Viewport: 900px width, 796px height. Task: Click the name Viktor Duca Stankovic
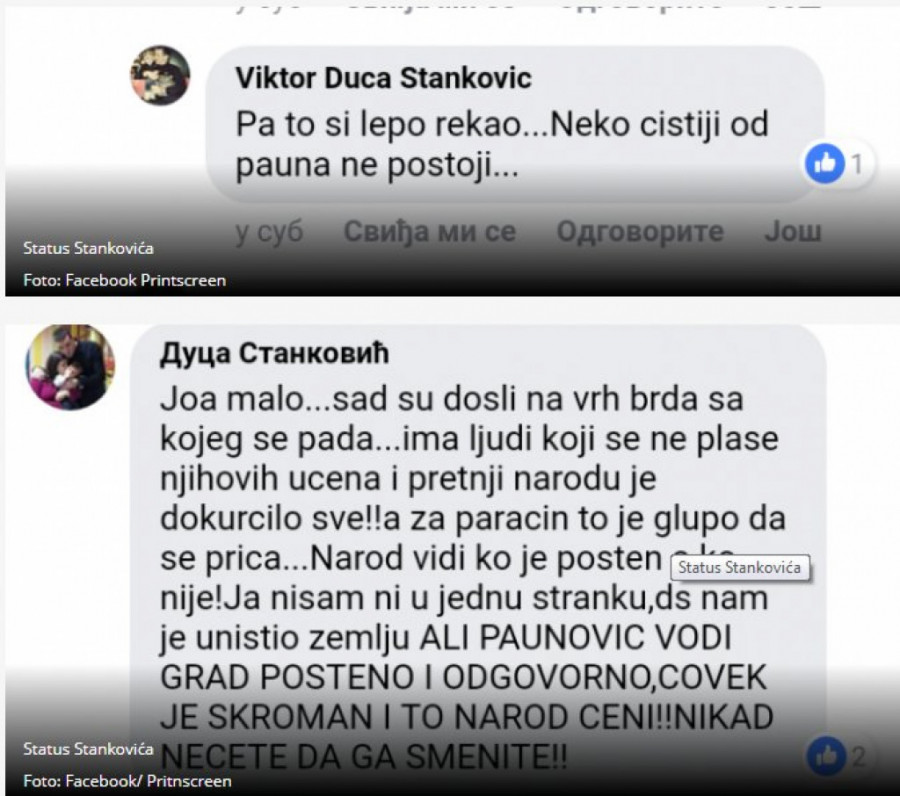383,77
